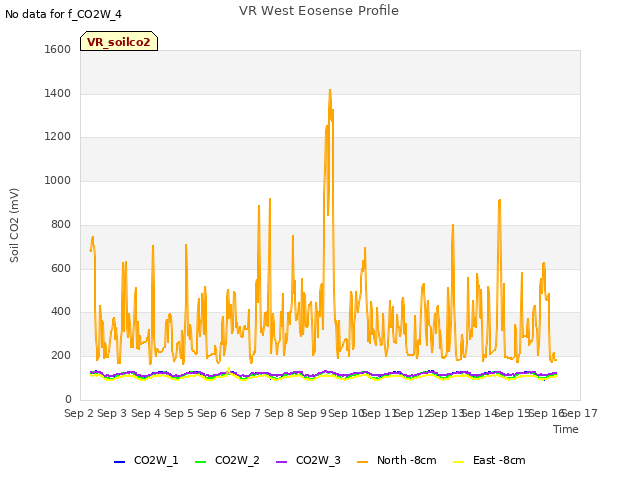This screenshot has height=480, width=640.
Task: Click the 1000 y-axis tick label
Action: [58, 180]
